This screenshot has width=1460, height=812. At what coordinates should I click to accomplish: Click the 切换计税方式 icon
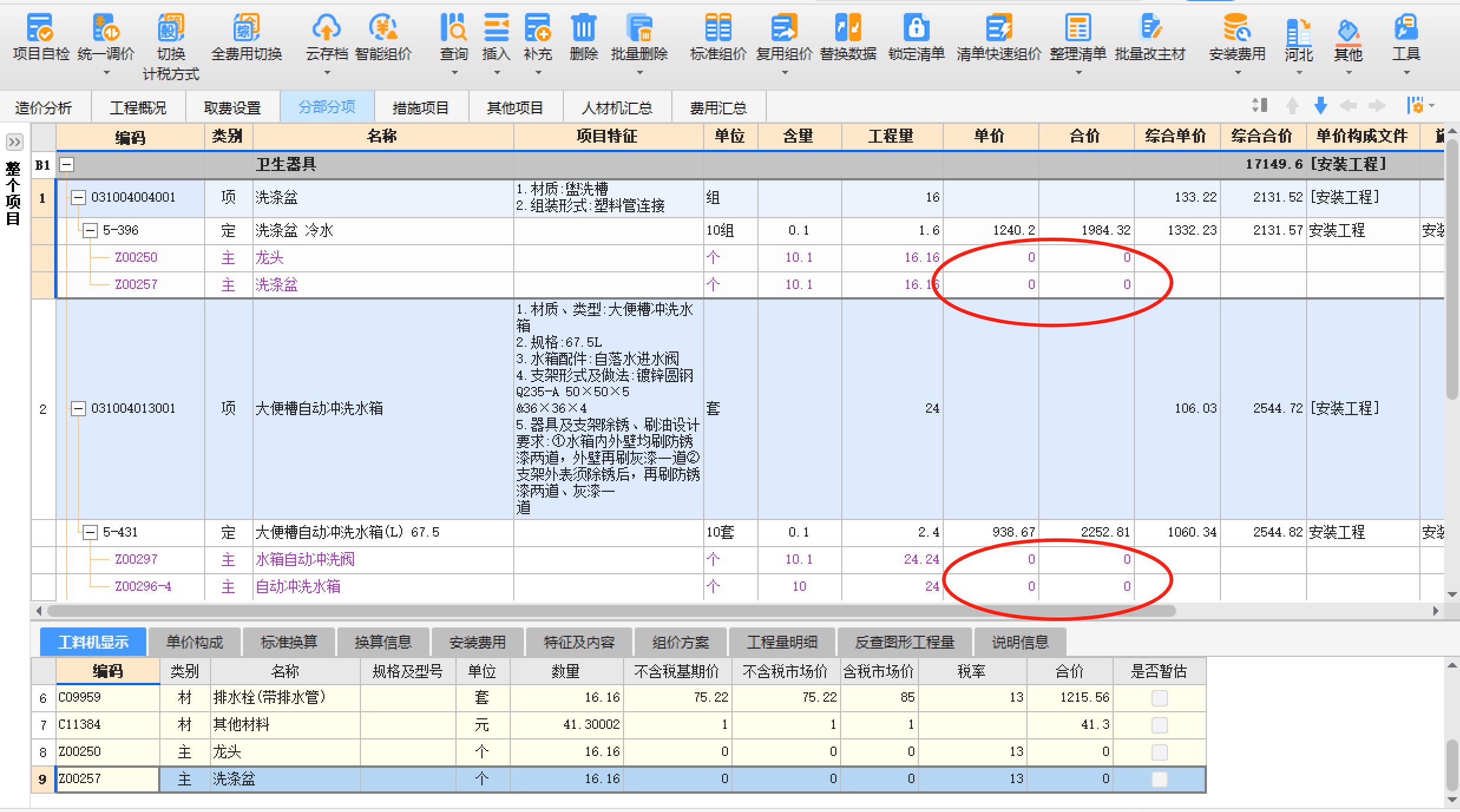tap(171, 28)
